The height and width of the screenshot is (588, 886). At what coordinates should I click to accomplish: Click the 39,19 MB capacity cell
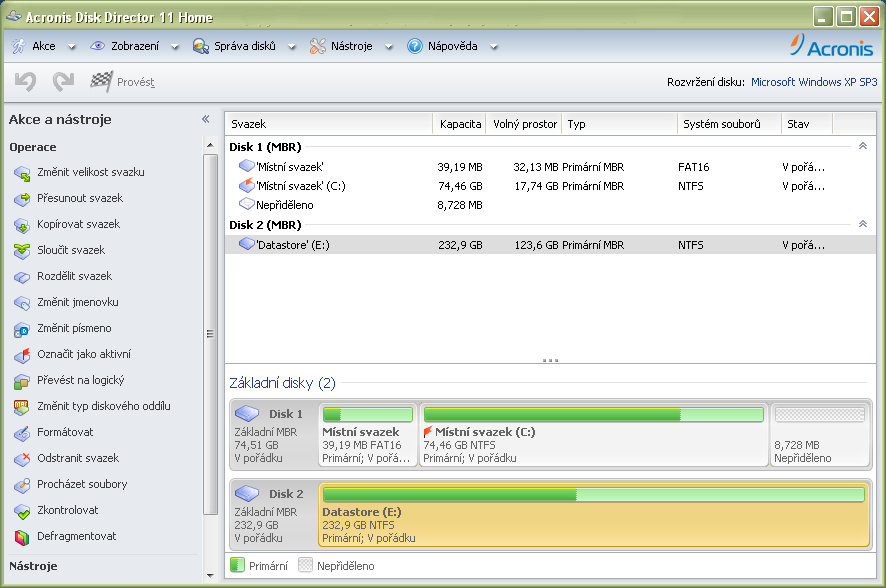click(x=459, y=167)
